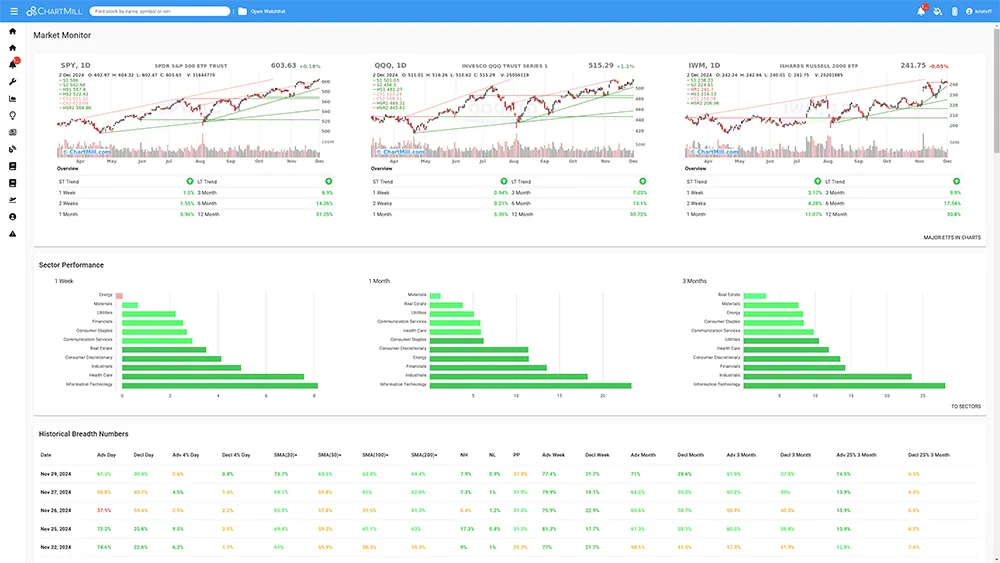Focus the find stock search field
This screenshot has height=563, width=1000.
[159, 11]
